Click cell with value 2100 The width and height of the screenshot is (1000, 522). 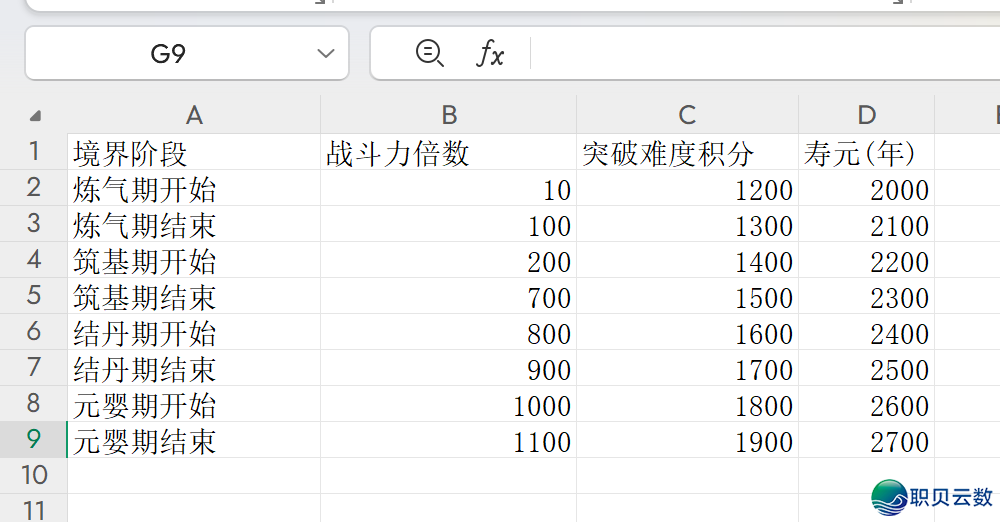pos(866,223)
